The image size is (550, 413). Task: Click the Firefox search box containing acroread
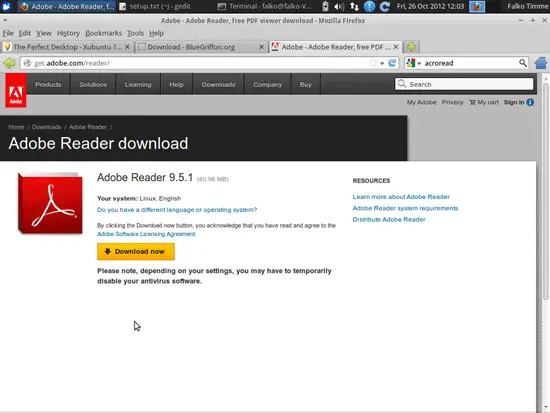point(467,63)
